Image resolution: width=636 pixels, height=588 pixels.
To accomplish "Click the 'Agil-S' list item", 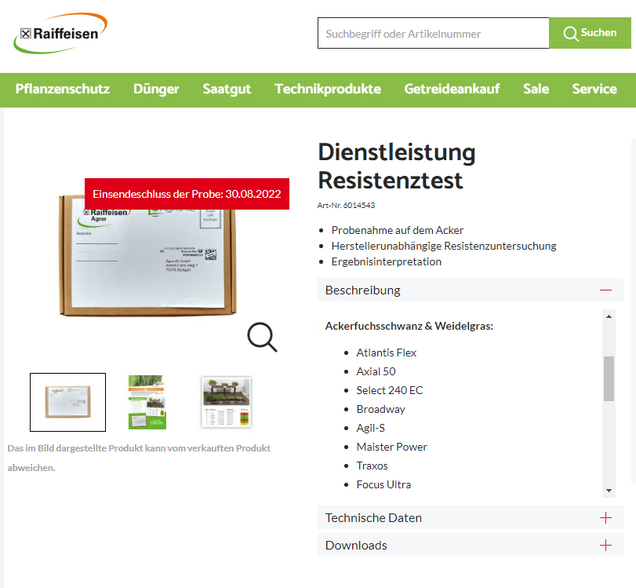I will pos(370,428).
